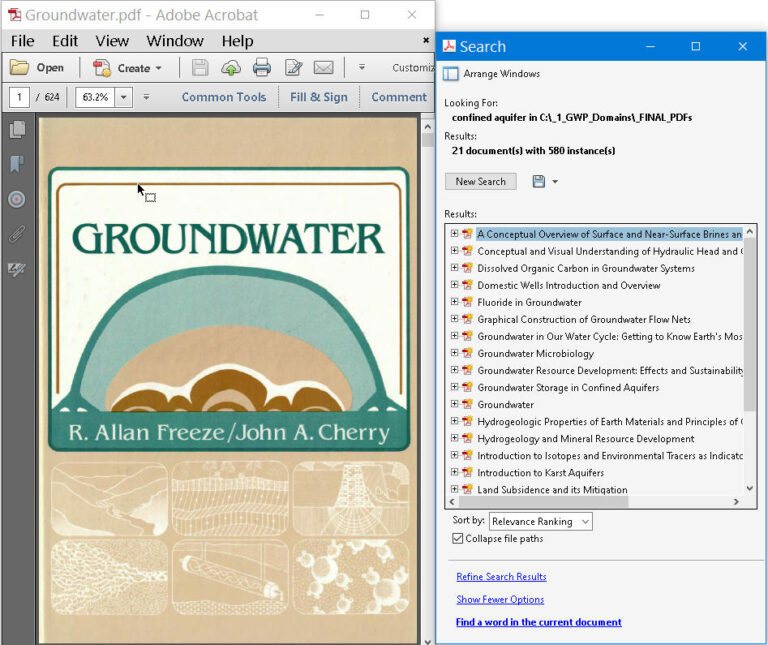Open the Page Thumbnails sidebar panel
The width and height of the screenshot is (768, 645).
click(16, 129)
